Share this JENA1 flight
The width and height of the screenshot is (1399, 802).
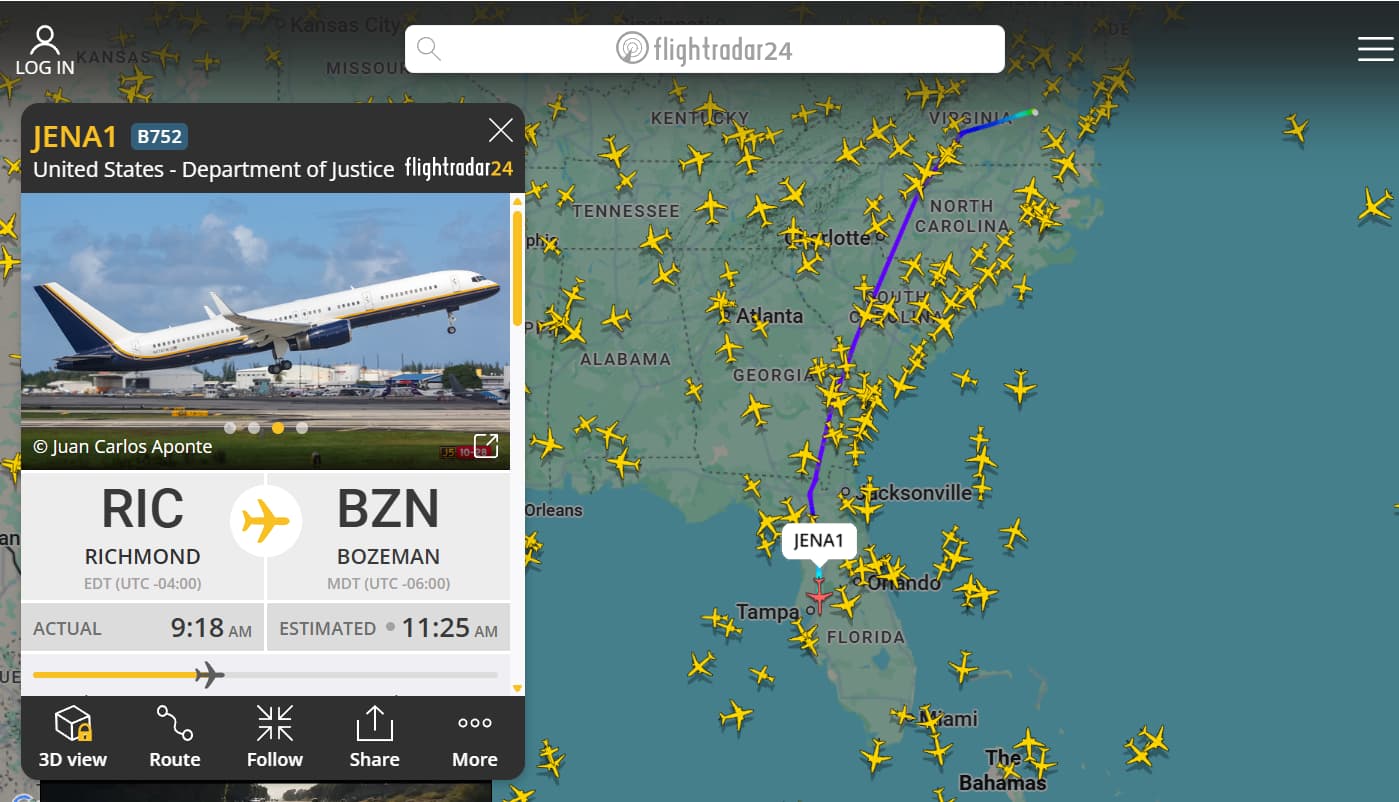point(374,723)
